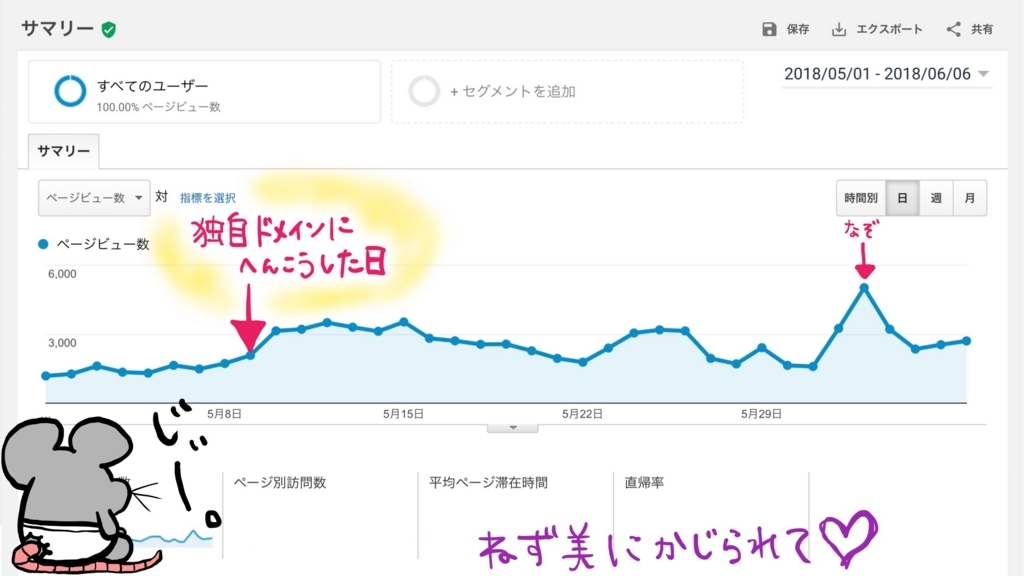Click the 100.00% ページビュー数 text
Viewport: 1024px width, 576px height.
[x=159, y=107]
